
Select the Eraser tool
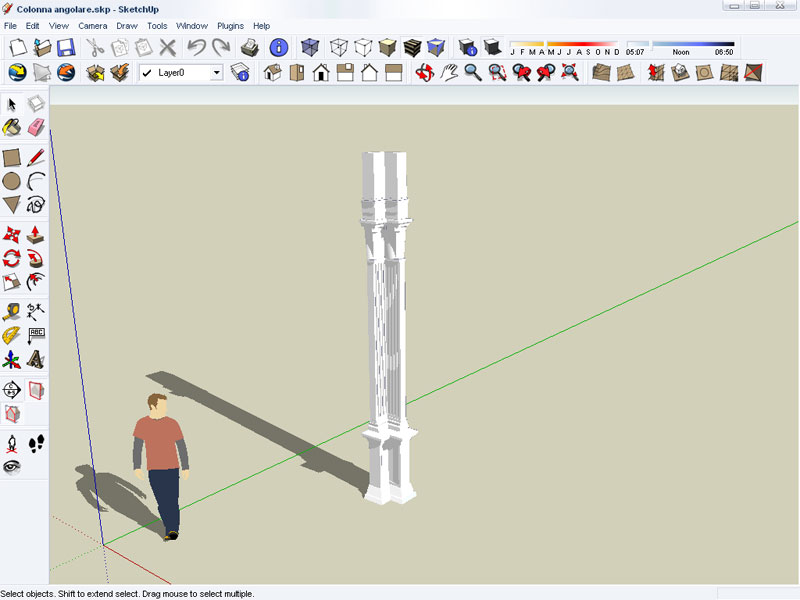click(36, 127)
